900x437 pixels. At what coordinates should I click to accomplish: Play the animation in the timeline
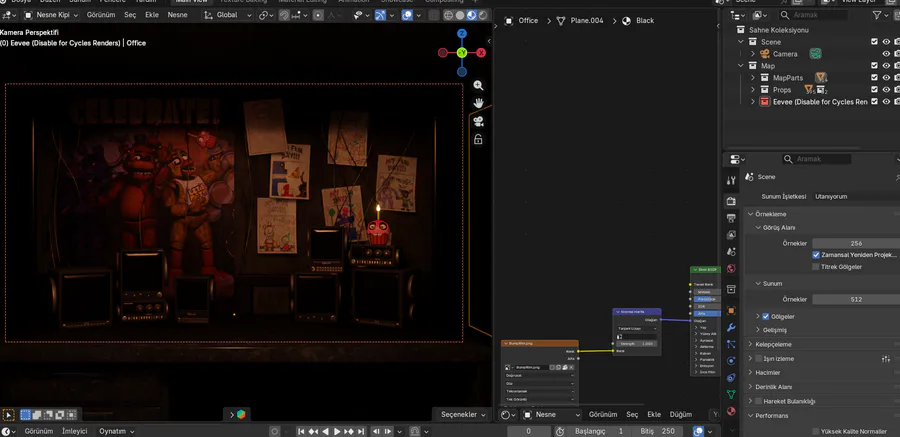(338, 431)
